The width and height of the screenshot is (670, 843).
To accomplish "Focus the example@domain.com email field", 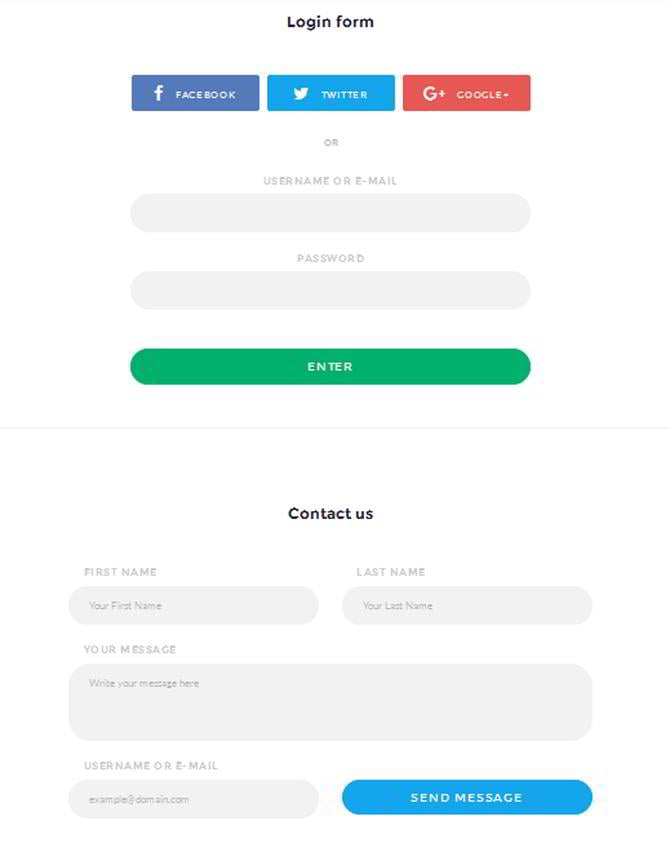I will [194, 799].
